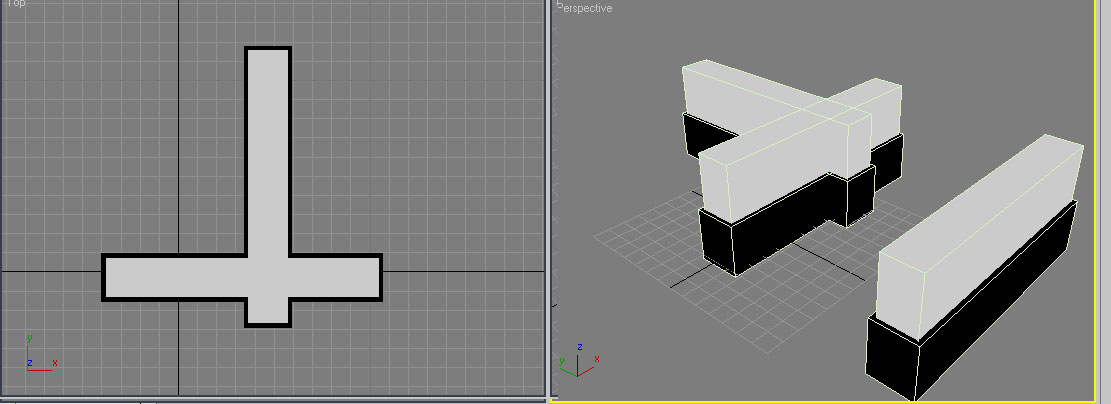Click the junction where the T-shape bars meet

click(x=268, y=277)
